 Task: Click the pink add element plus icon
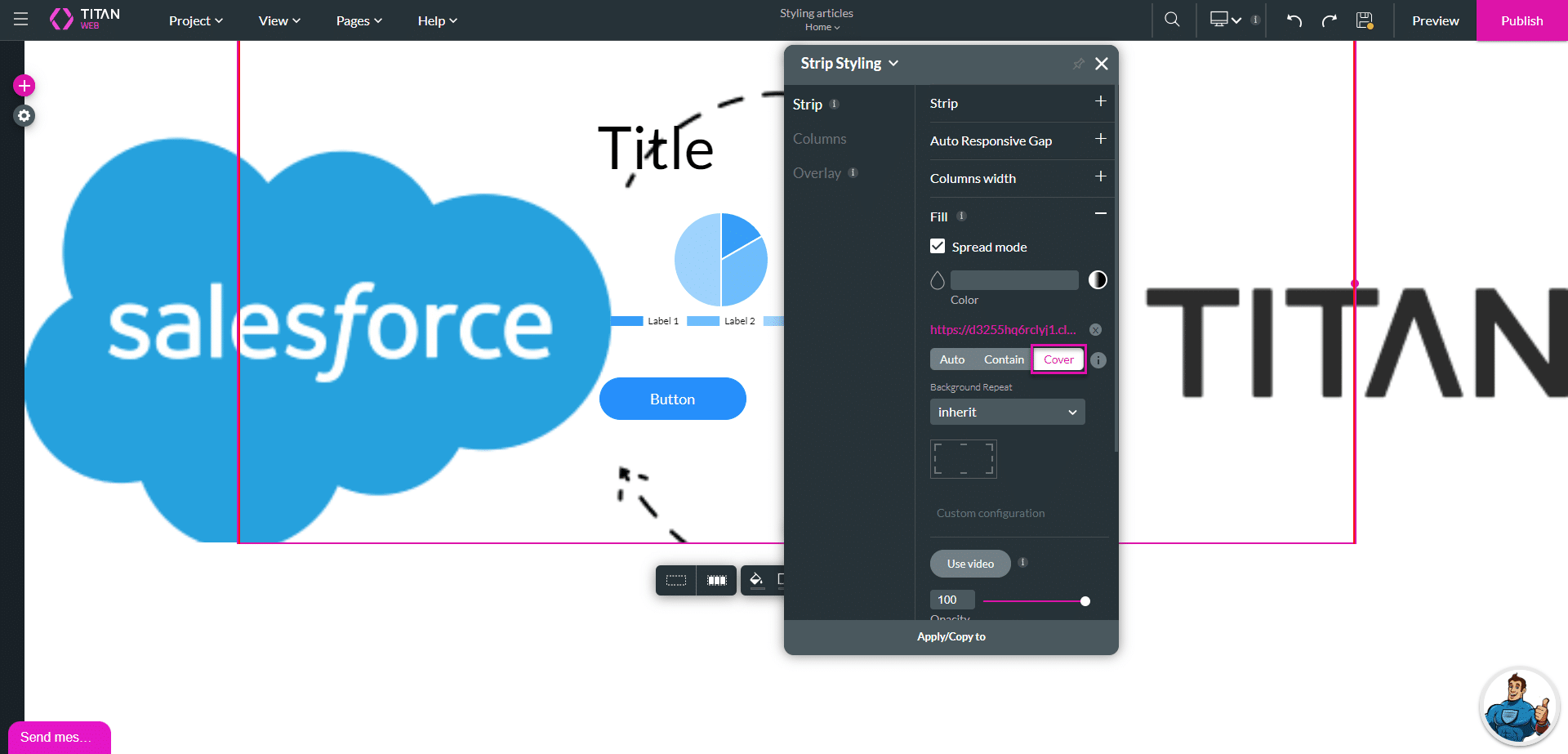click(x=24, y=86)
